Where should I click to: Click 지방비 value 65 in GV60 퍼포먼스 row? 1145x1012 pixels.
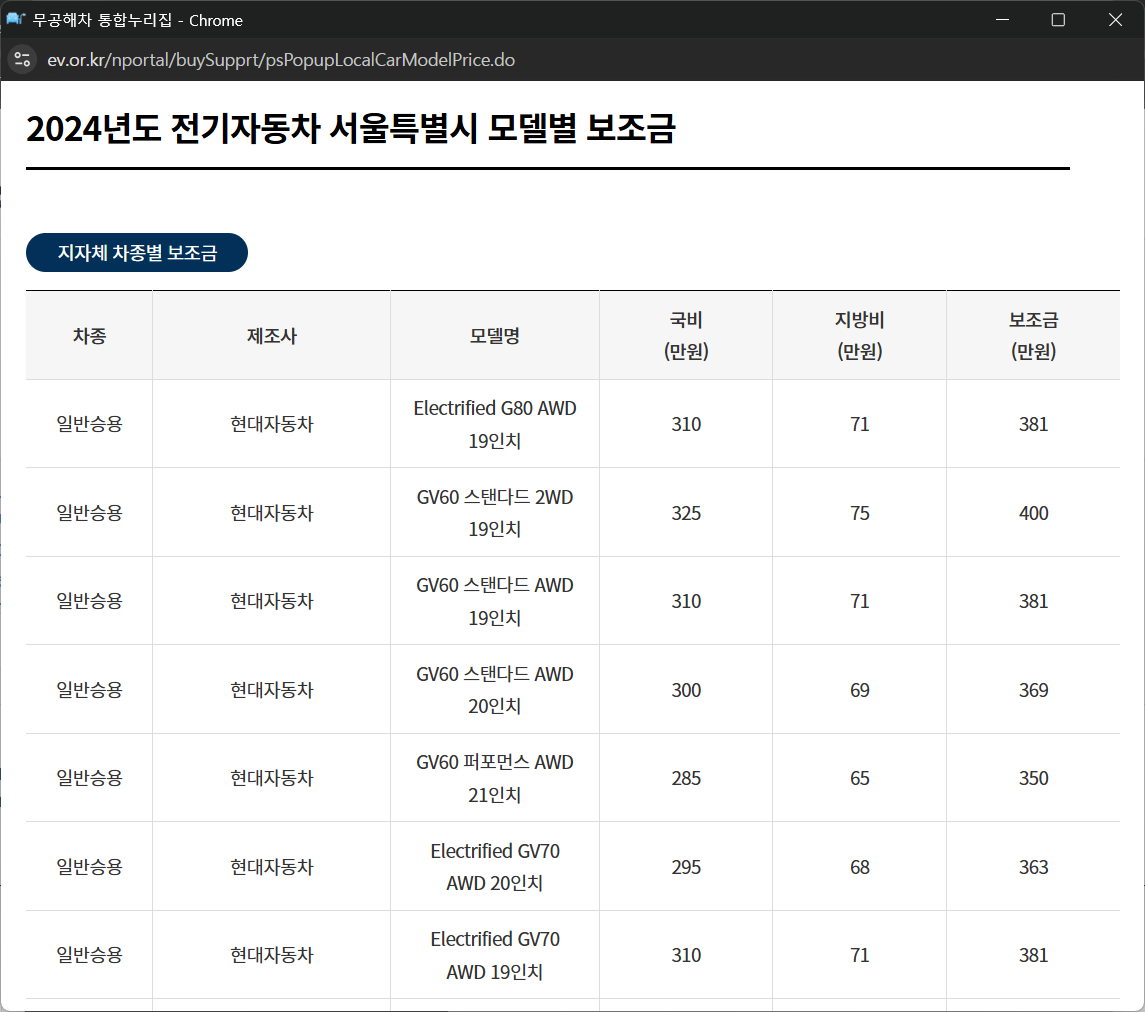pyautogui.click(x=859, y=778)
